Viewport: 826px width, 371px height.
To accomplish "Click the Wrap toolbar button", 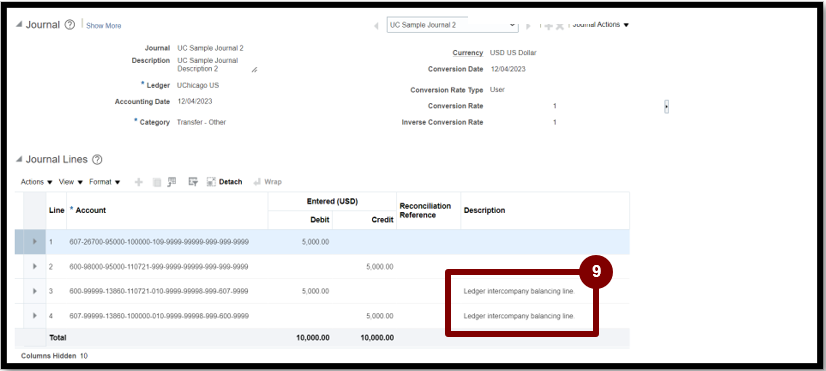I will (268, 182).
